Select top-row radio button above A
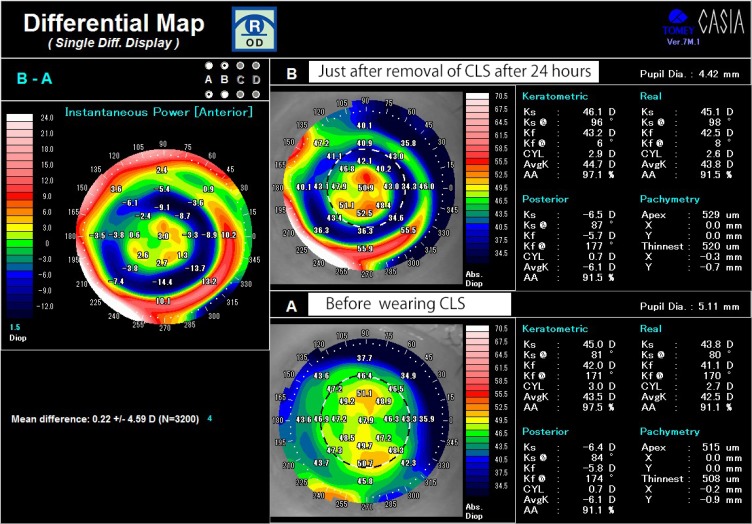The height and width of the screenshot is (524, 752). [209, 66]
